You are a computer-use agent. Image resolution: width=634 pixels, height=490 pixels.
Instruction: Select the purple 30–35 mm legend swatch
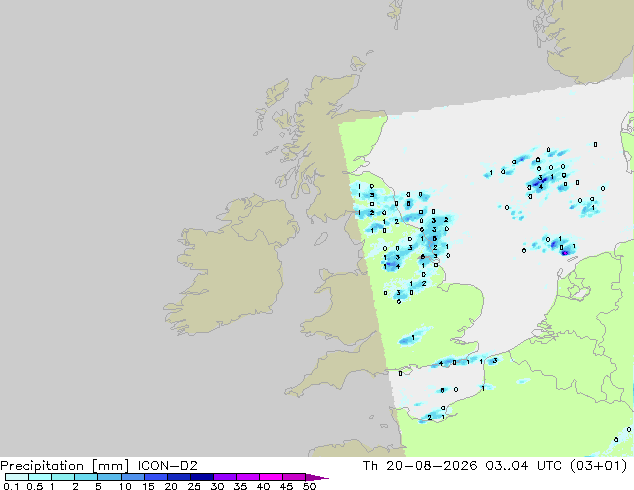pos(224,477)
